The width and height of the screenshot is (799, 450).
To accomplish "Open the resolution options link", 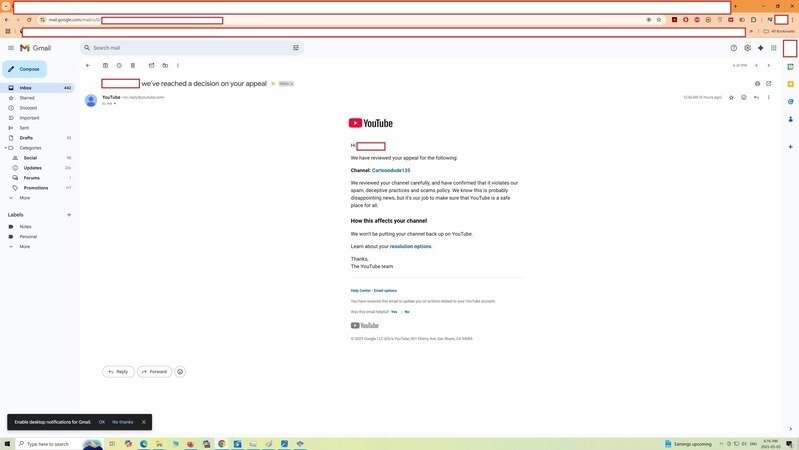I will point(410,246).
